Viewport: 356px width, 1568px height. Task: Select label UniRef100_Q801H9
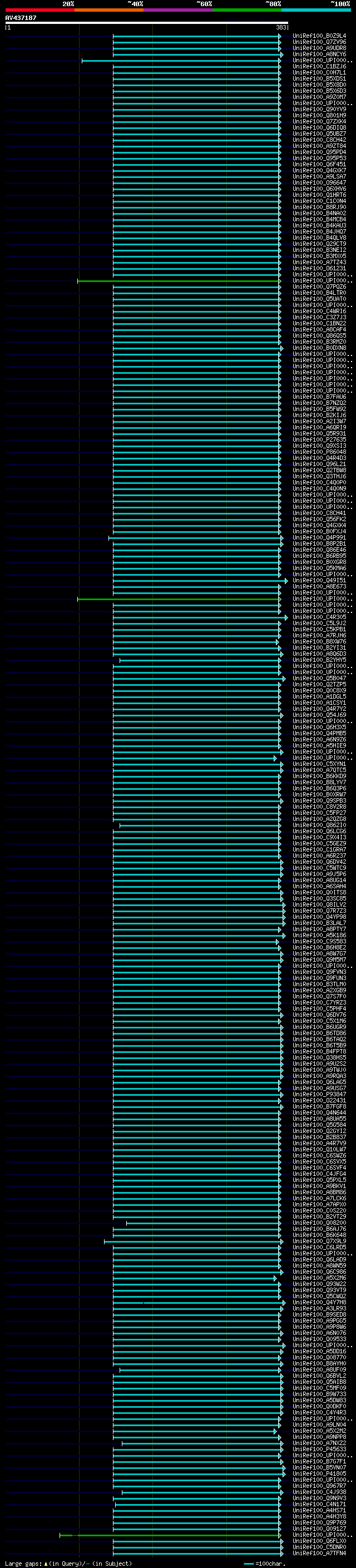pyautogui.click(x=319, y=115)
